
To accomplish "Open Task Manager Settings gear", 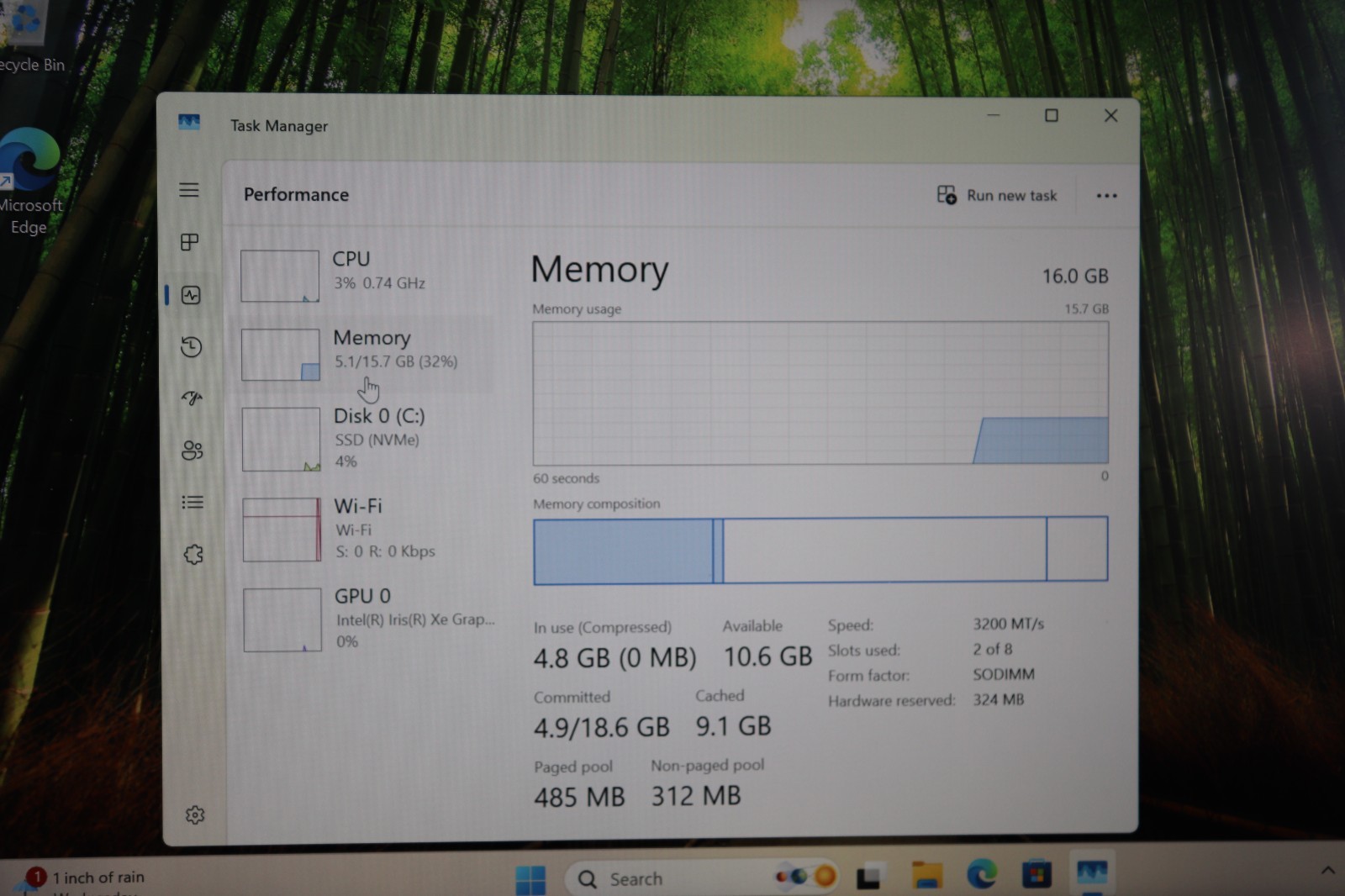I will coord(195,814).
